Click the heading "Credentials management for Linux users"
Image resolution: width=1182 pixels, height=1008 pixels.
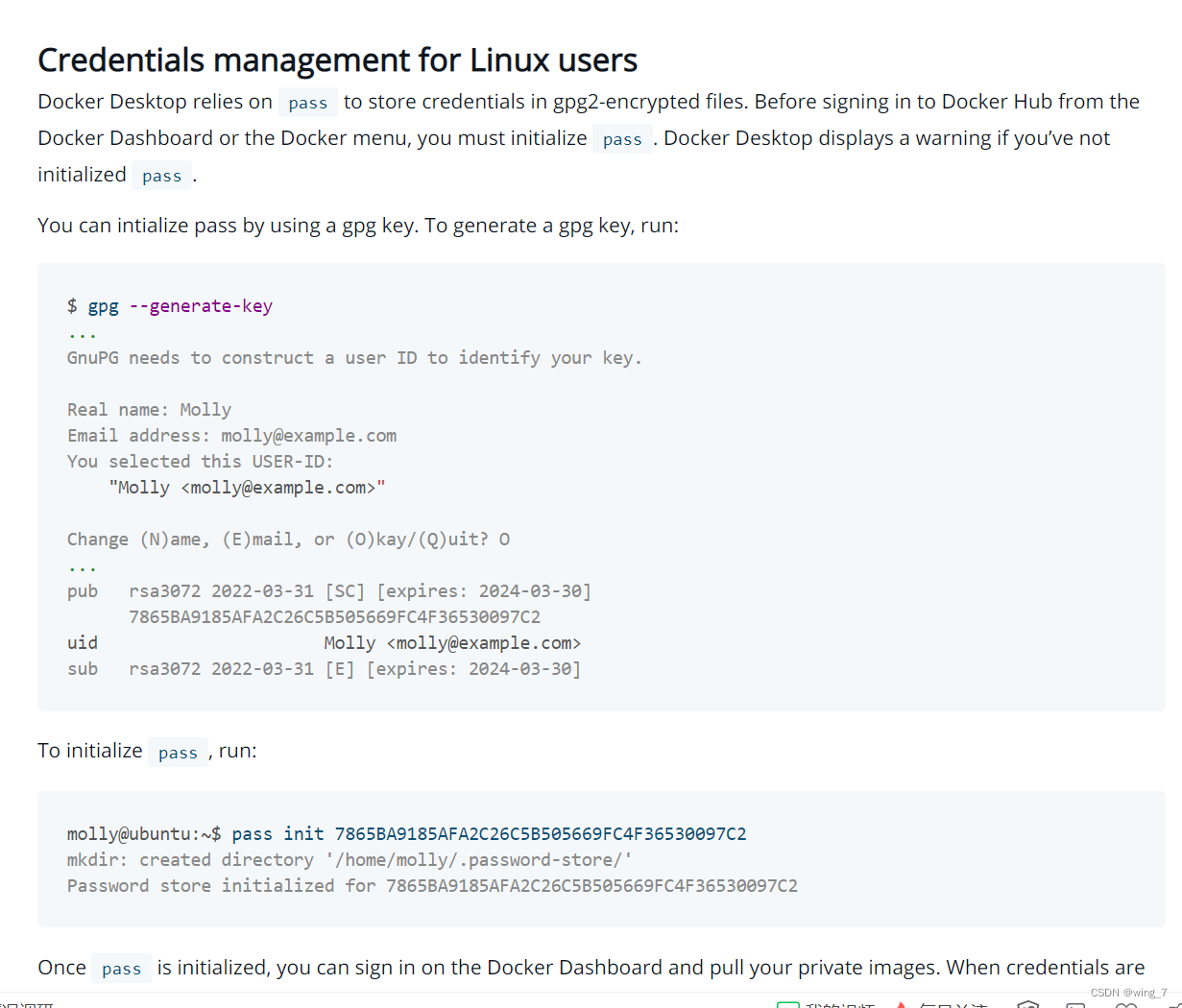tap(337, 60)
